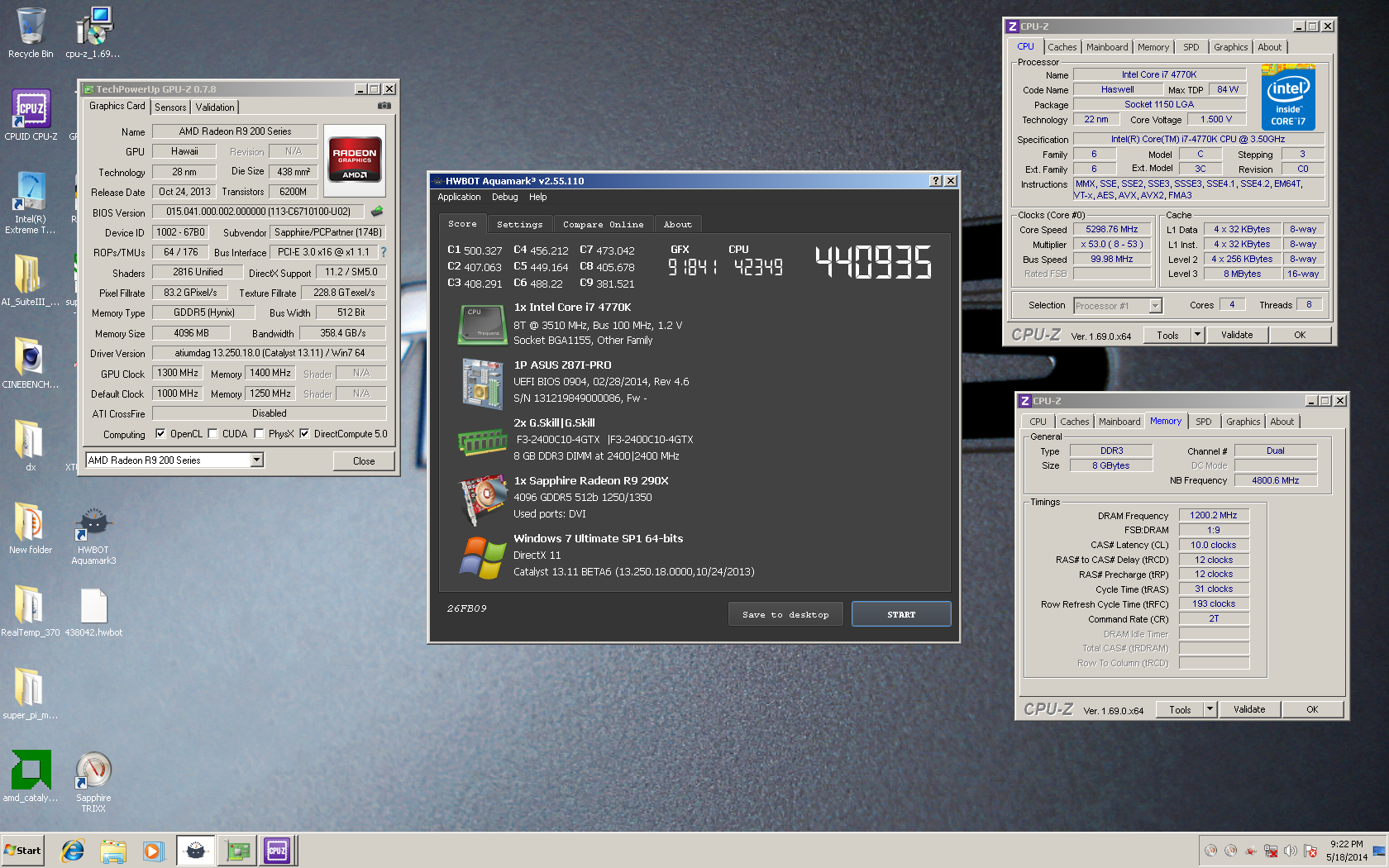Click the GPU-Z screenshot camera icon

(x=384, y=106)
